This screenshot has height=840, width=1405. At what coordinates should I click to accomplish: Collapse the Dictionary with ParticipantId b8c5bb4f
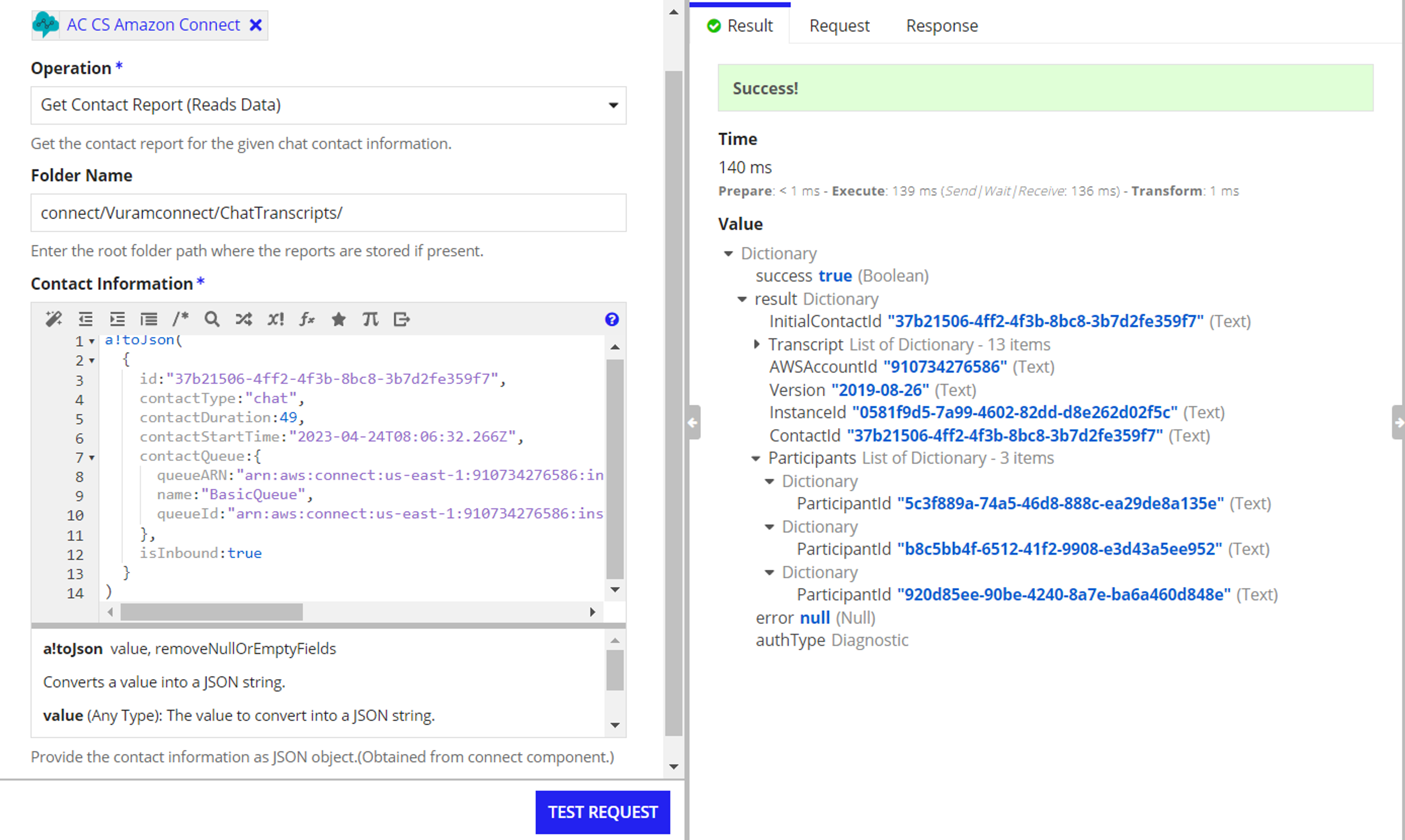(x=769, y=527)
